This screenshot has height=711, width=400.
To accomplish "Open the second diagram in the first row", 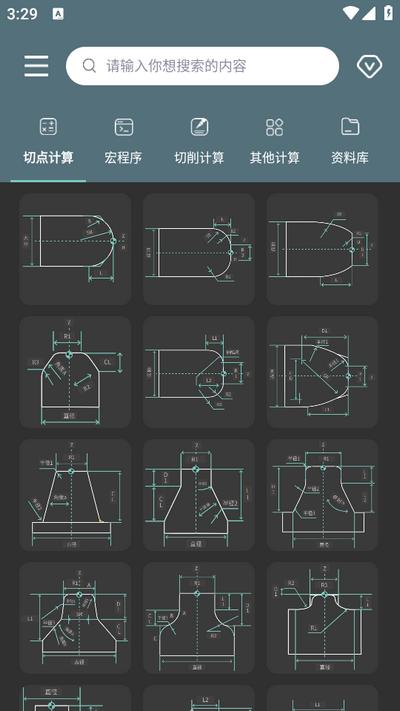I will click(199, 249).
